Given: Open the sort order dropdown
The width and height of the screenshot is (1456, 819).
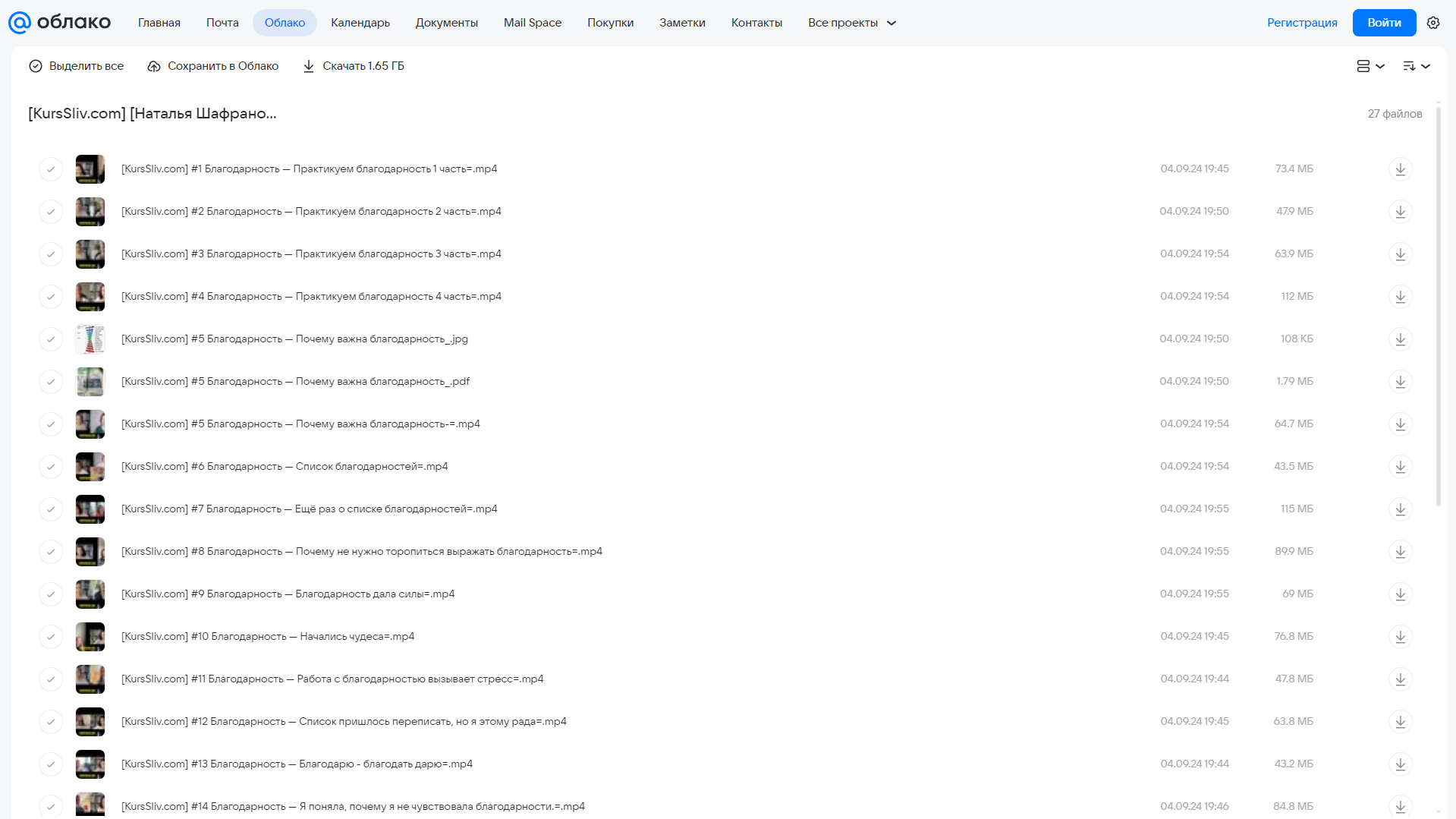Looking at the screenshot, I should pyautogui.click(x=1416, y=66).
